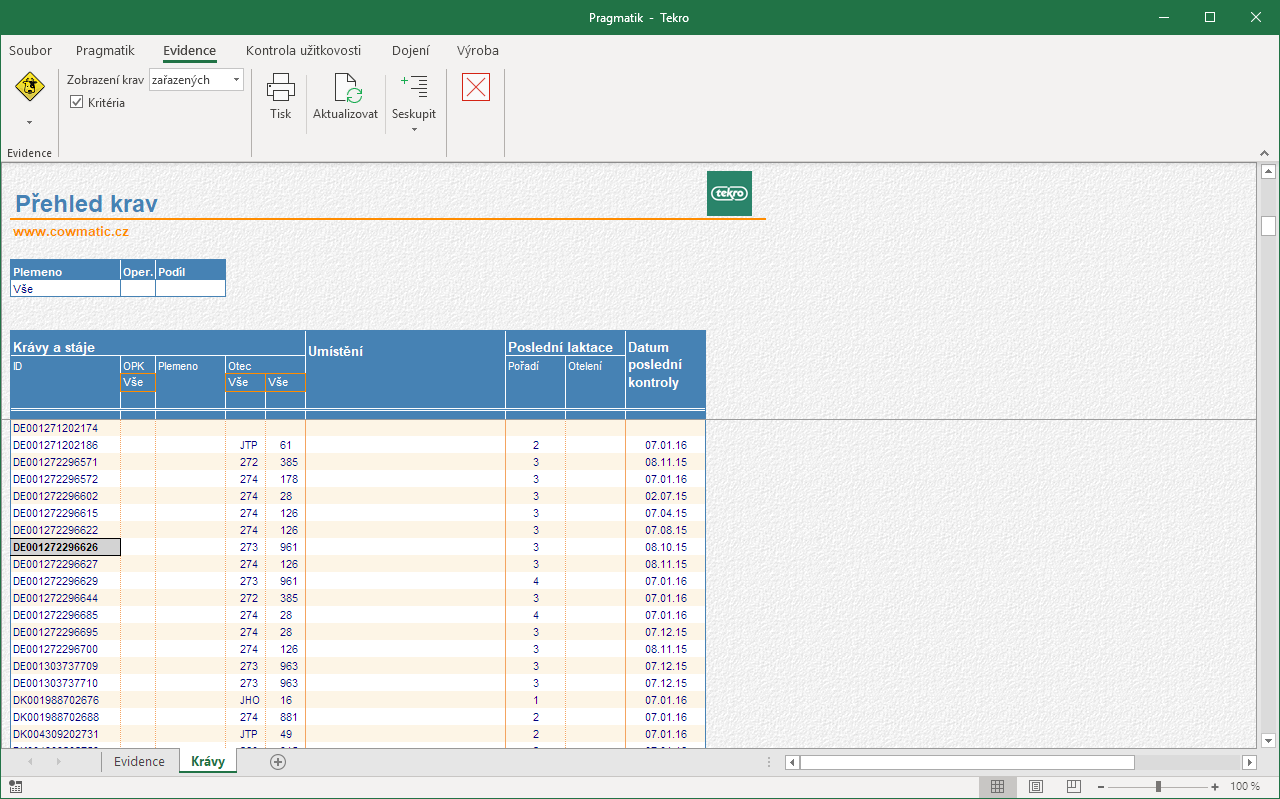Click the yellow Evidence warning-sign icon

(29, 87)
